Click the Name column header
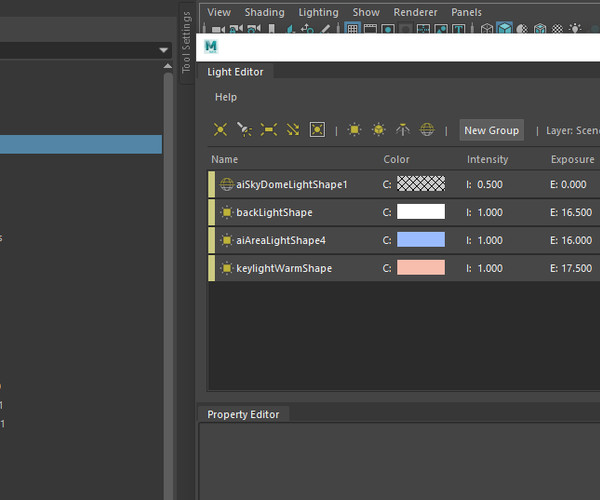600x500 pixels. click(225, 159)
